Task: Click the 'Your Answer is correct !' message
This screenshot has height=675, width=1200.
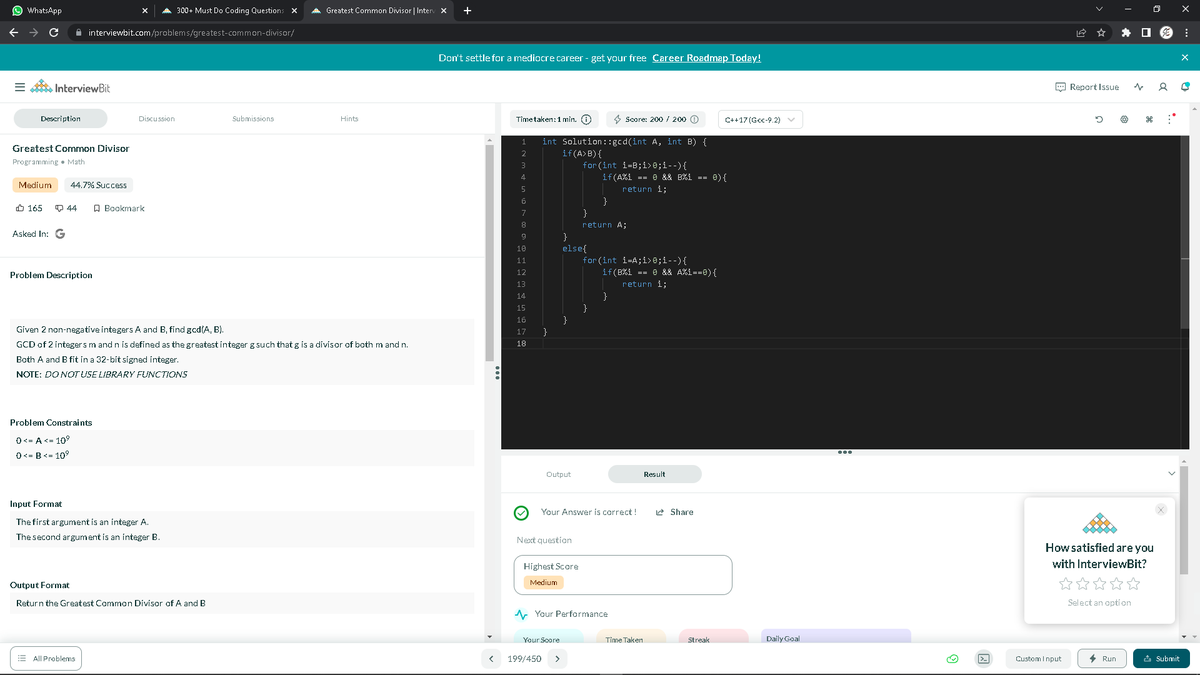Action: pyautogui.click(x=588, y=512)
